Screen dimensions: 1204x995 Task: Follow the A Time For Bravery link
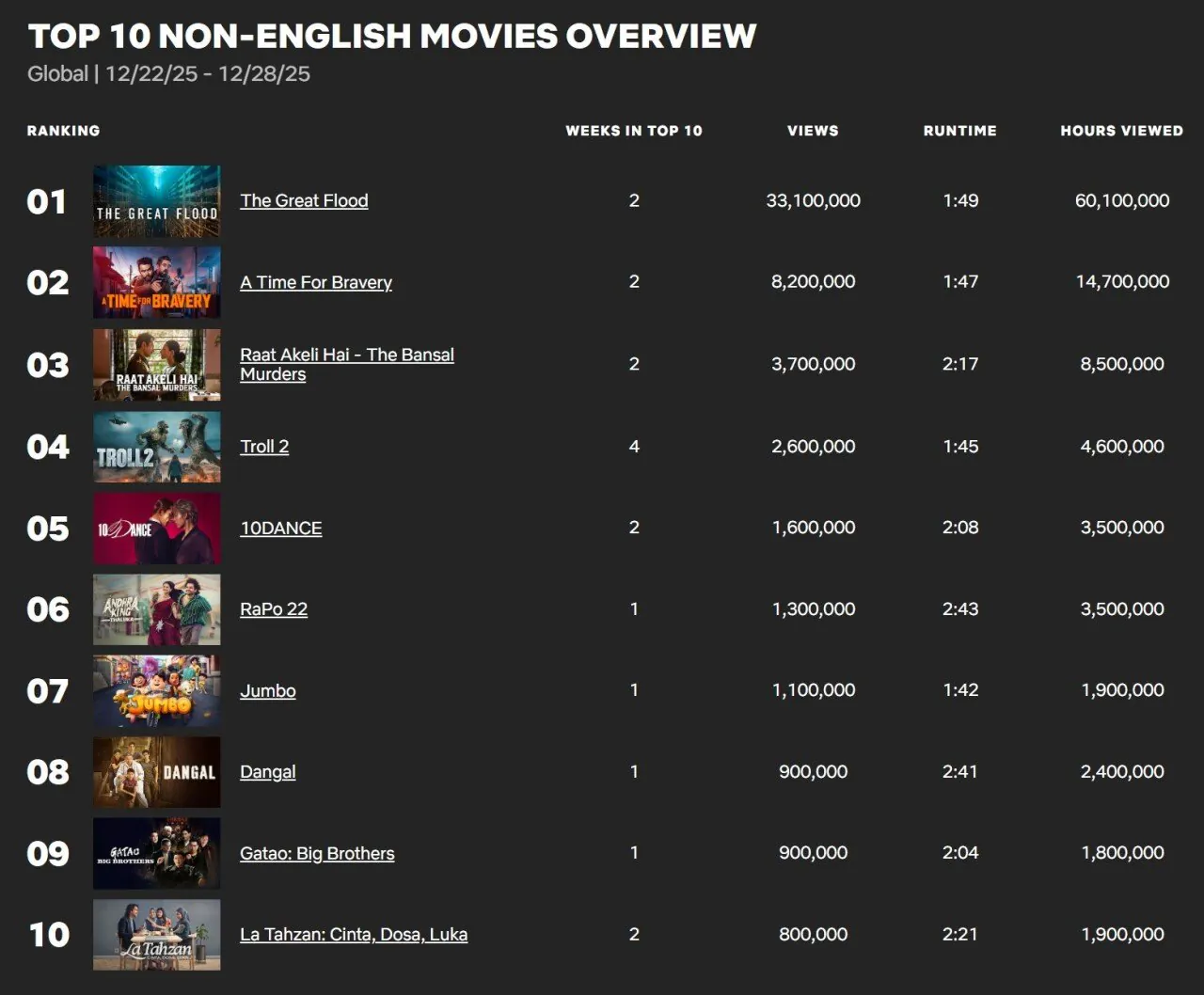316,282
